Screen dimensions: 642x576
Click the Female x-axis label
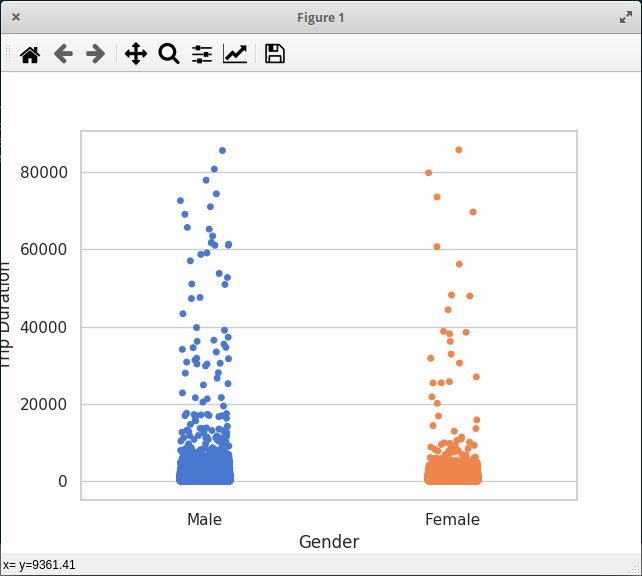(452, 520)
